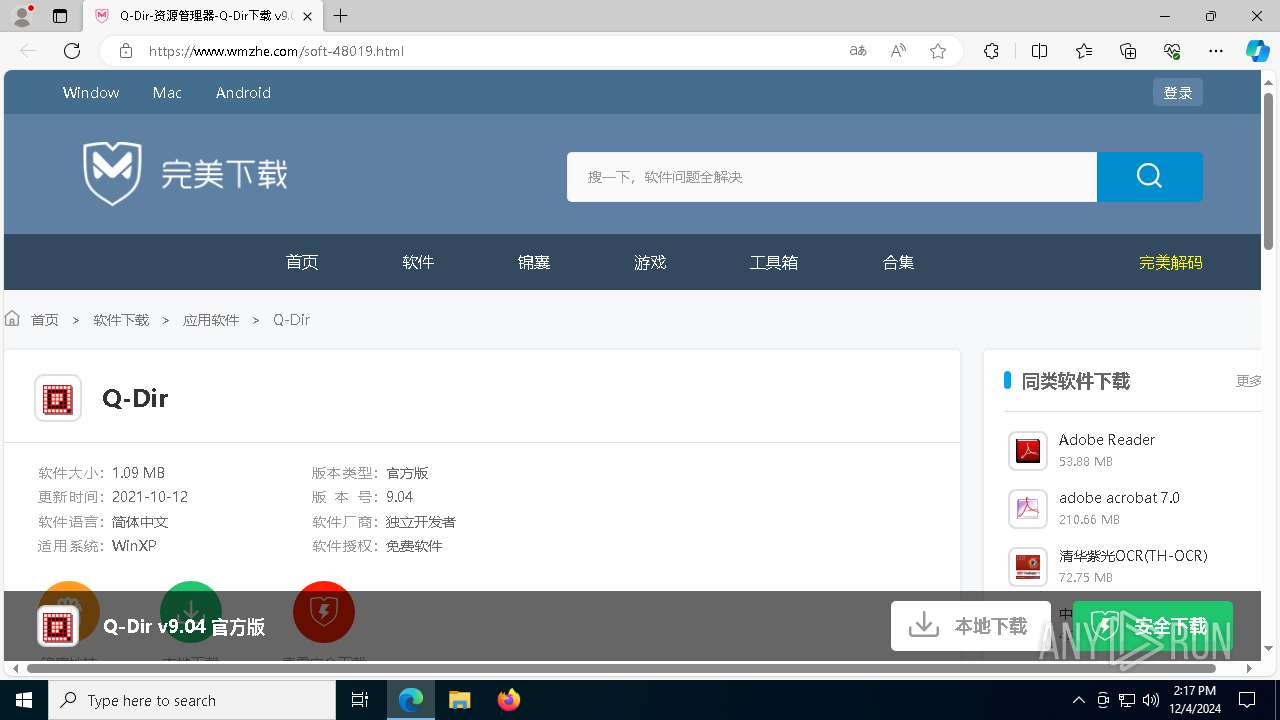Toggle split screen view icon
This screenshot has height=720, width=1280.
point(1039,51)
